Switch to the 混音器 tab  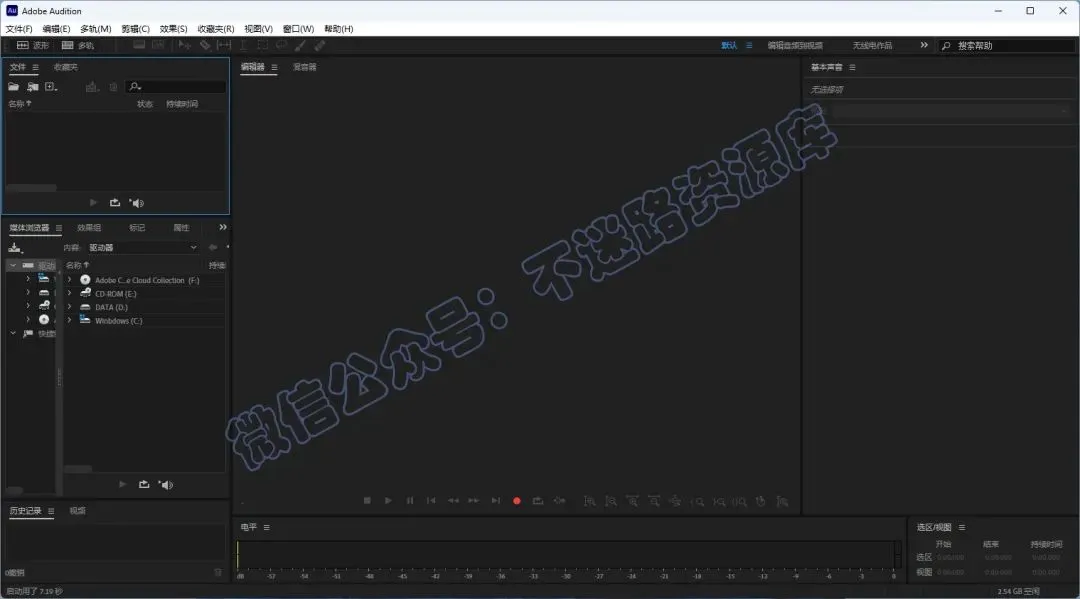coord(304,67)
